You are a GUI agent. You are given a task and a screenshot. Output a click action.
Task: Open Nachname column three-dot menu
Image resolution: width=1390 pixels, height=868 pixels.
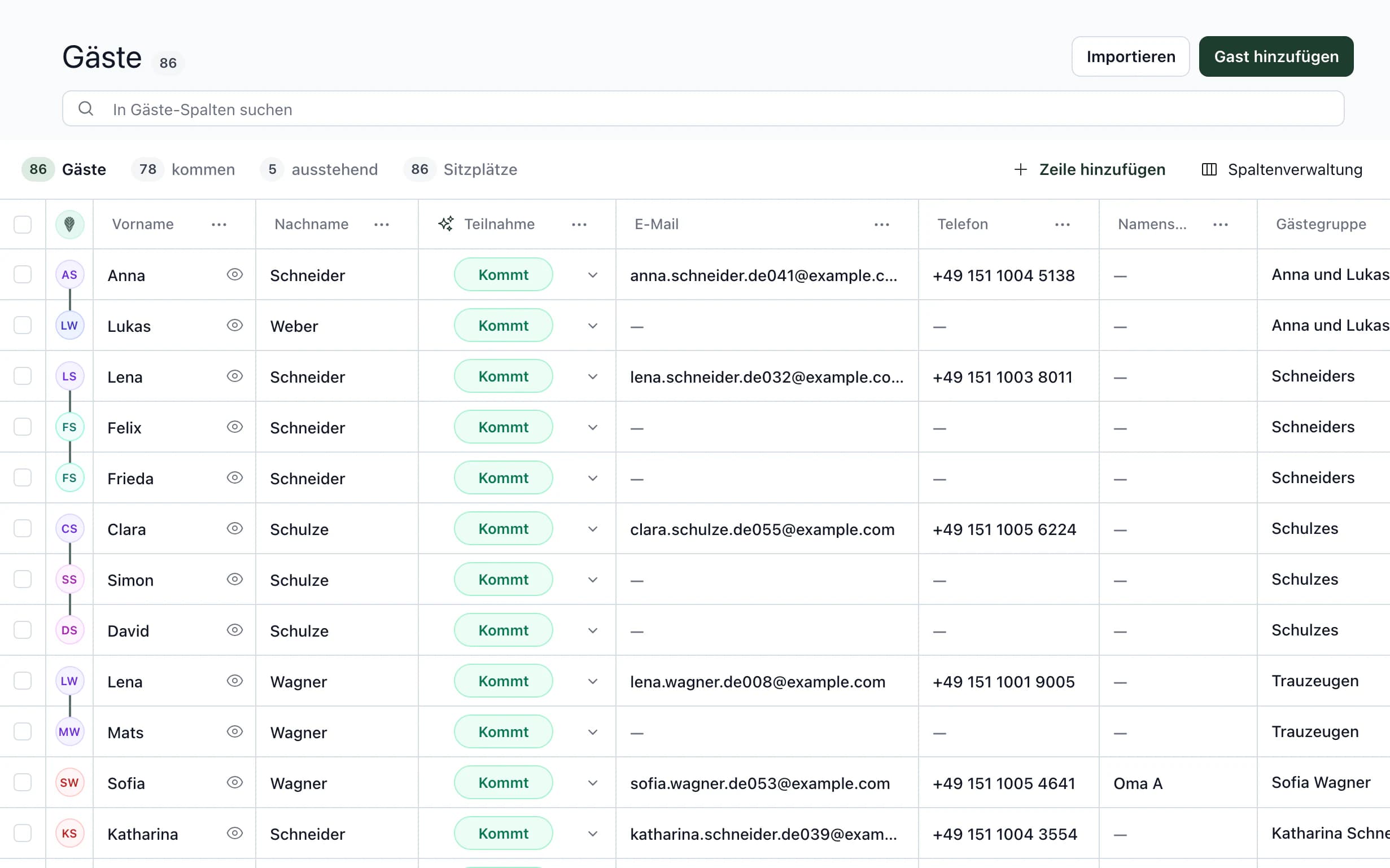pyautogui.click(x=381, y=225)
